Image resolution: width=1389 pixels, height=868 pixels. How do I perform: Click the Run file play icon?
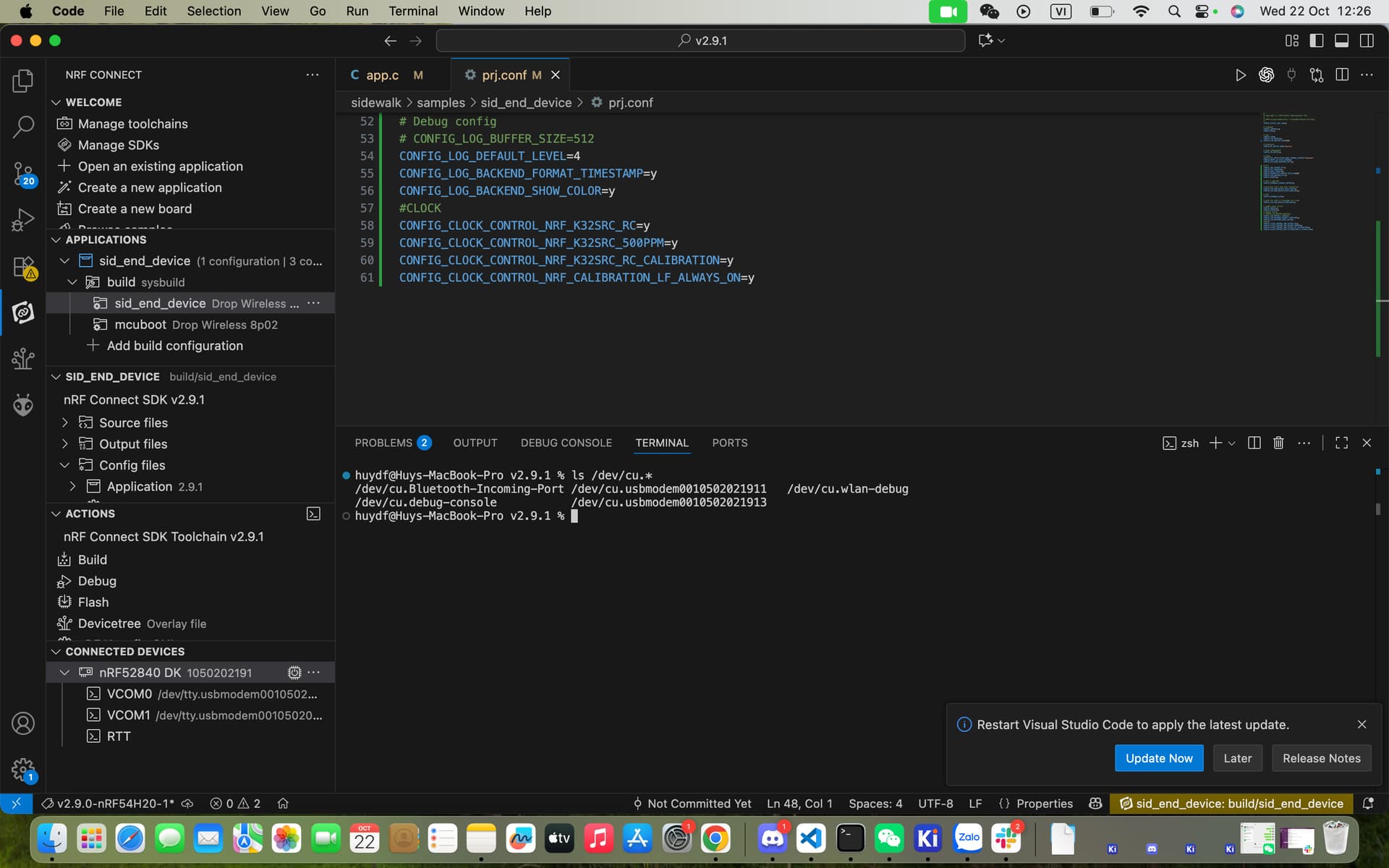(1240, 75)
